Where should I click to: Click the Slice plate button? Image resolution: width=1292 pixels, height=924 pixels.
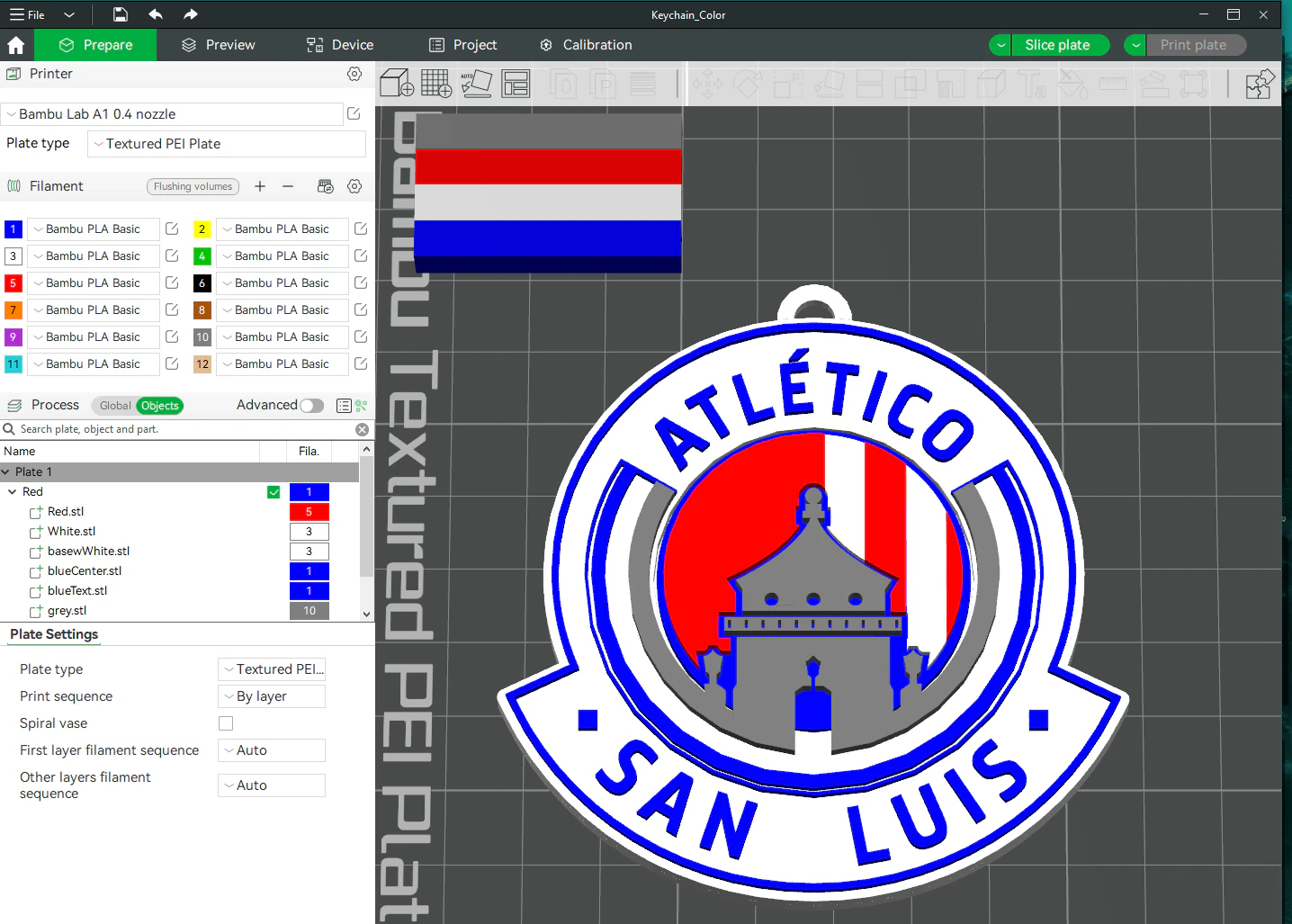pyautogui.click(x=1061, y=45)
